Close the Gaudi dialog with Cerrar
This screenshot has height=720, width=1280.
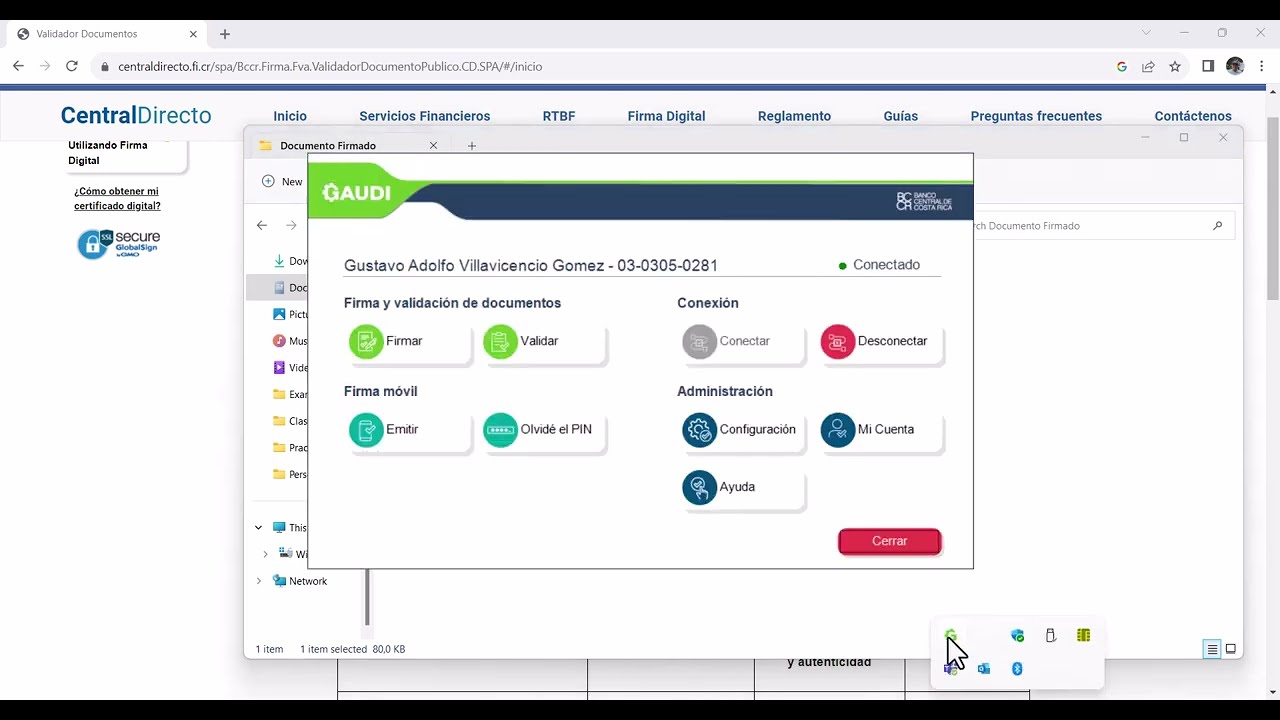[x=889, y=541]
